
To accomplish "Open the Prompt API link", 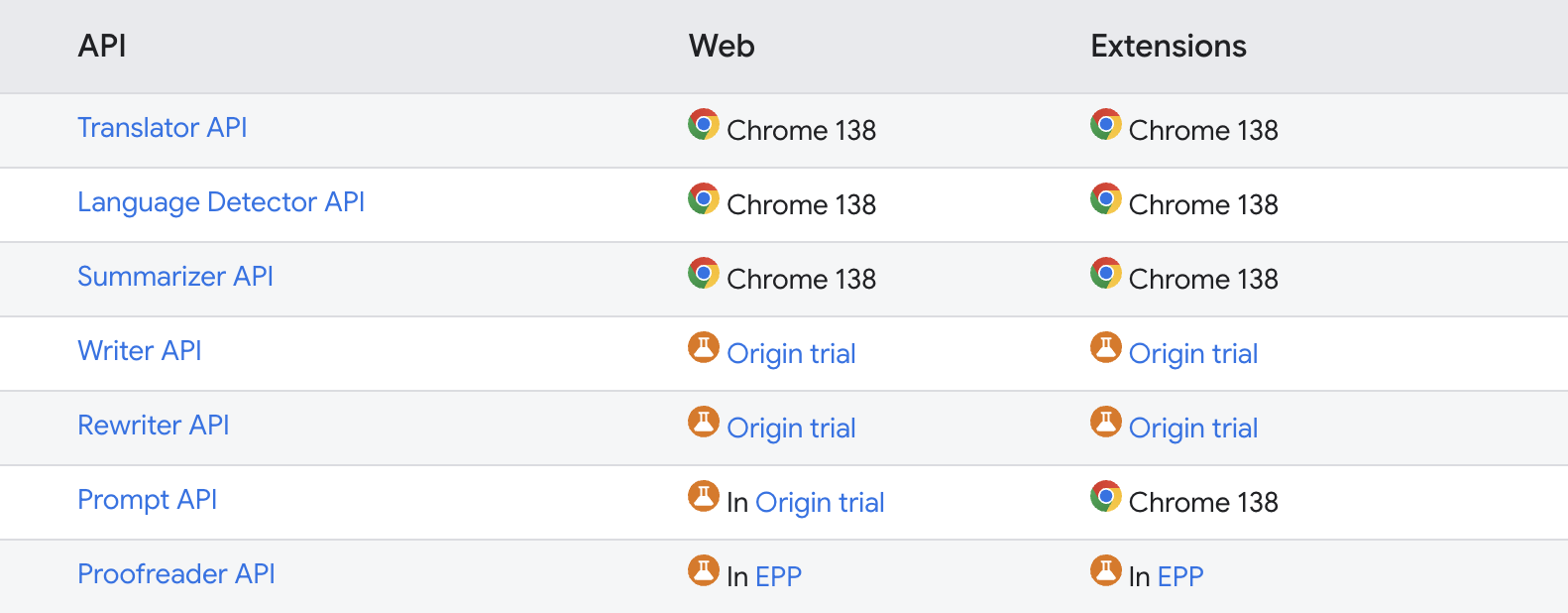I will click(148, 500).
